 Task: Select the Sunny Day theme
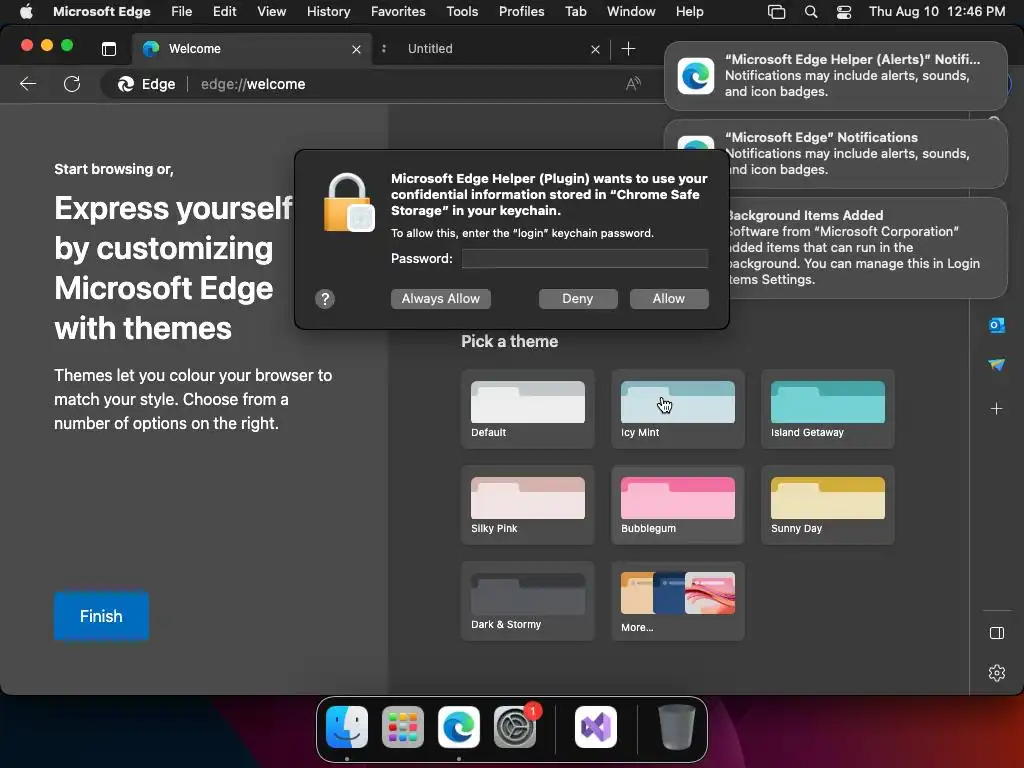click(x=827, y=505)
